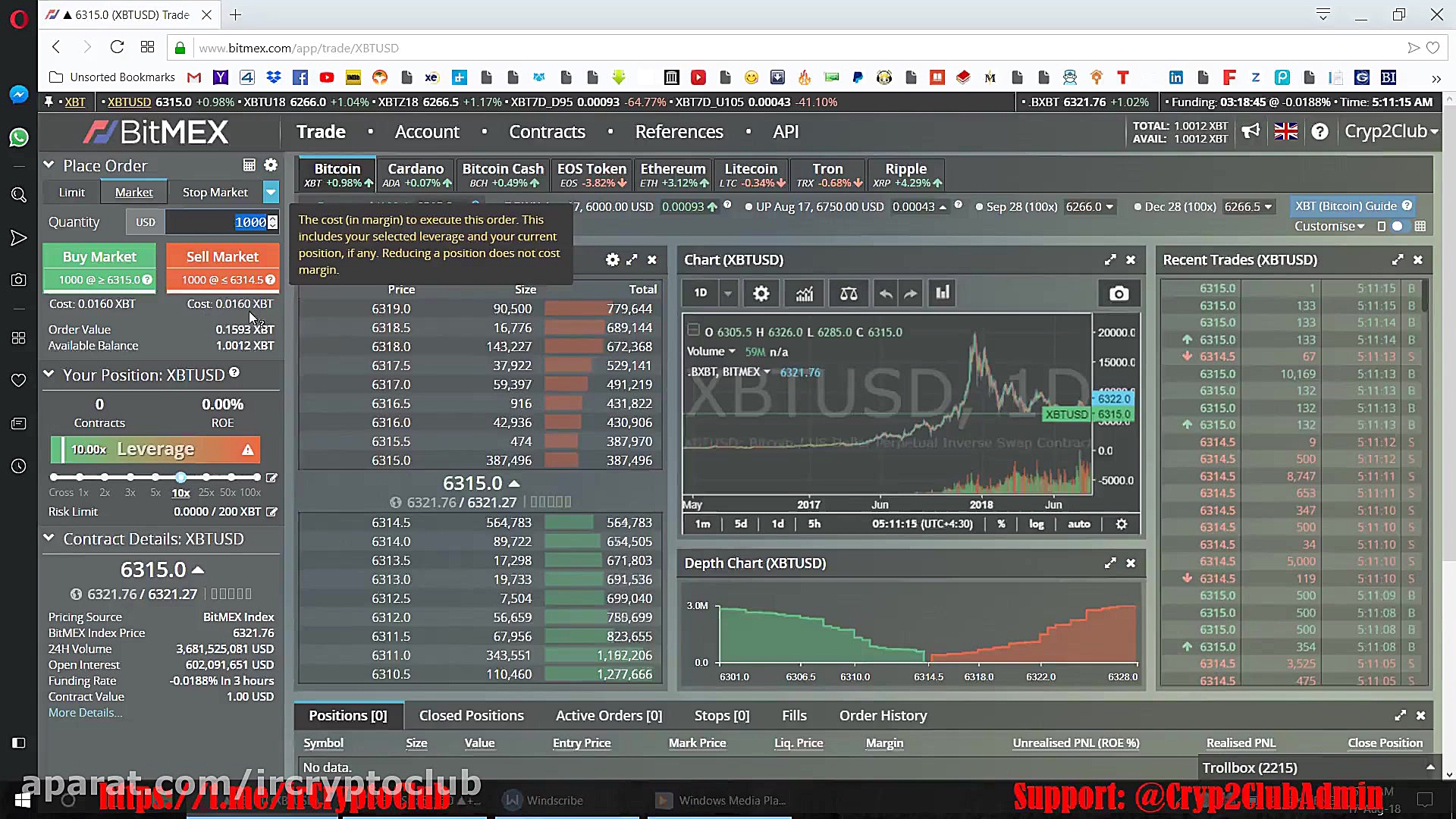The image size is (1456, 819).
Task: Click the 10.00x Leverage indicator bar
Action: [155, 450]
